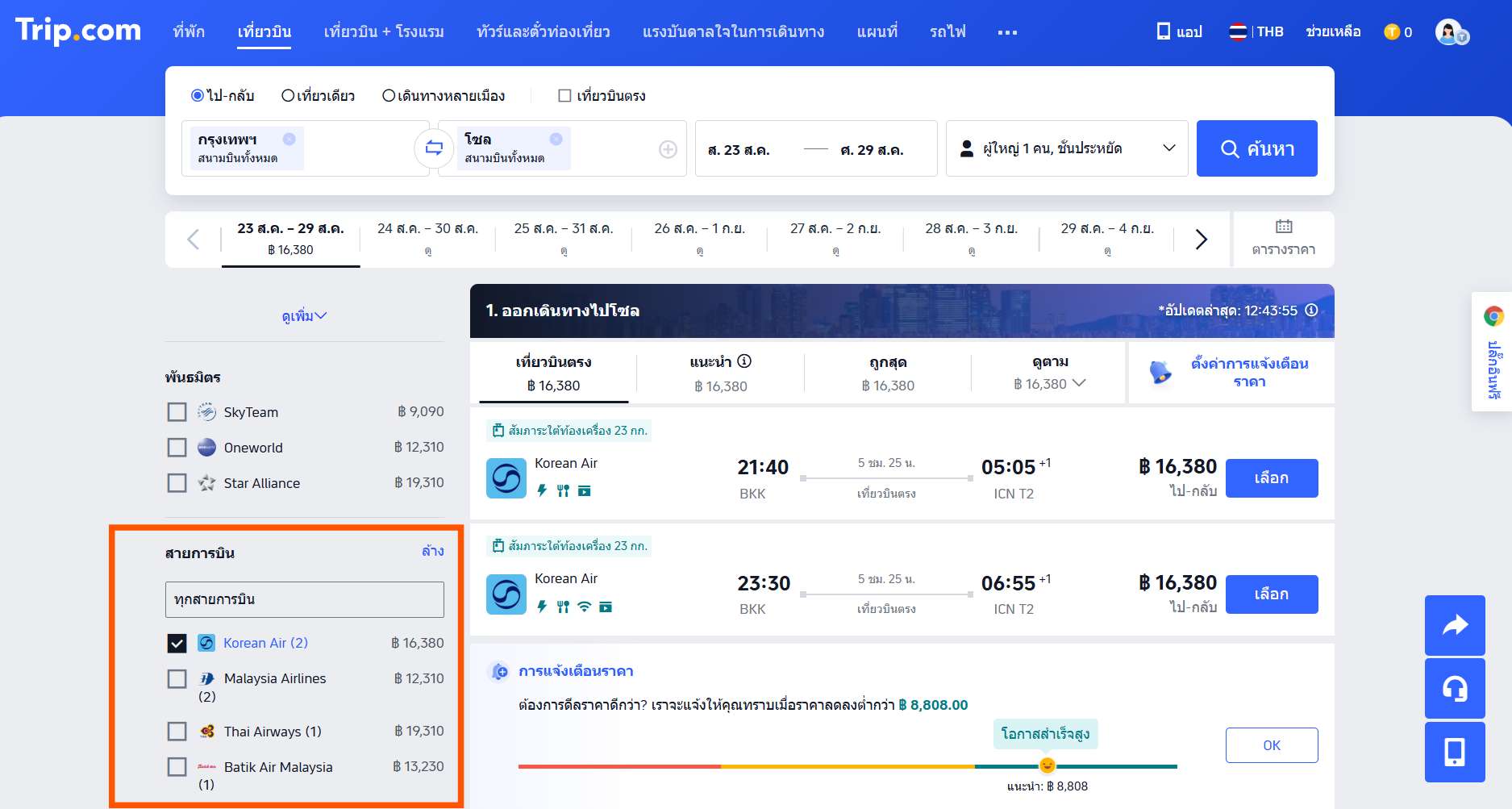Open the 'เที่ยวบิน + โรงแรม' menu
This screenshot has height=809, width=1512.
click(384, 32)
